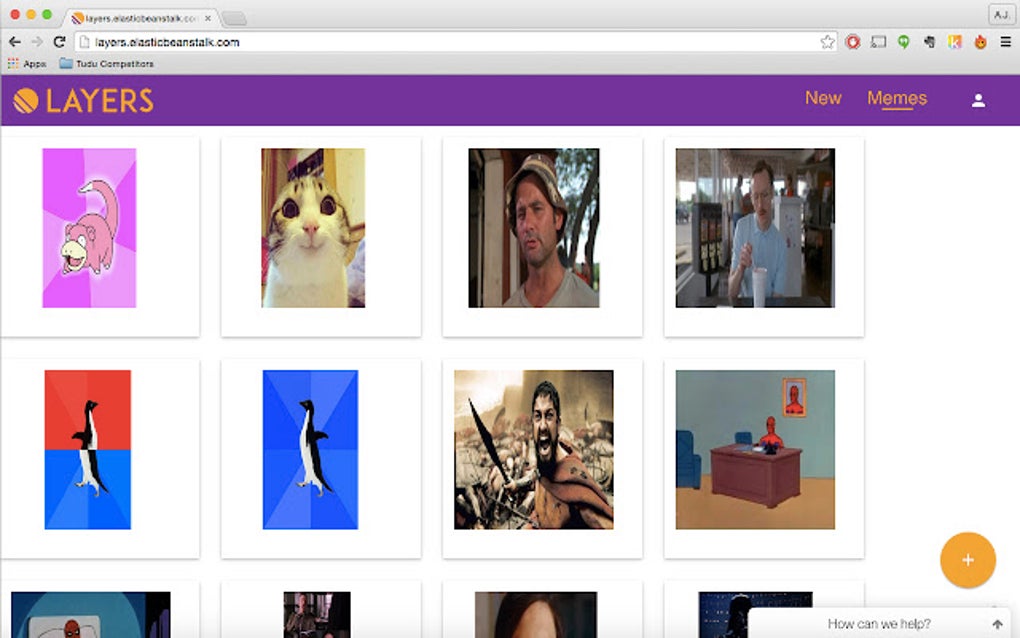Image resolution: width=1020 pixels, height=638 pixels.
Task: Bookmark this page with the star icon
Action: click(x=828, y=42)
